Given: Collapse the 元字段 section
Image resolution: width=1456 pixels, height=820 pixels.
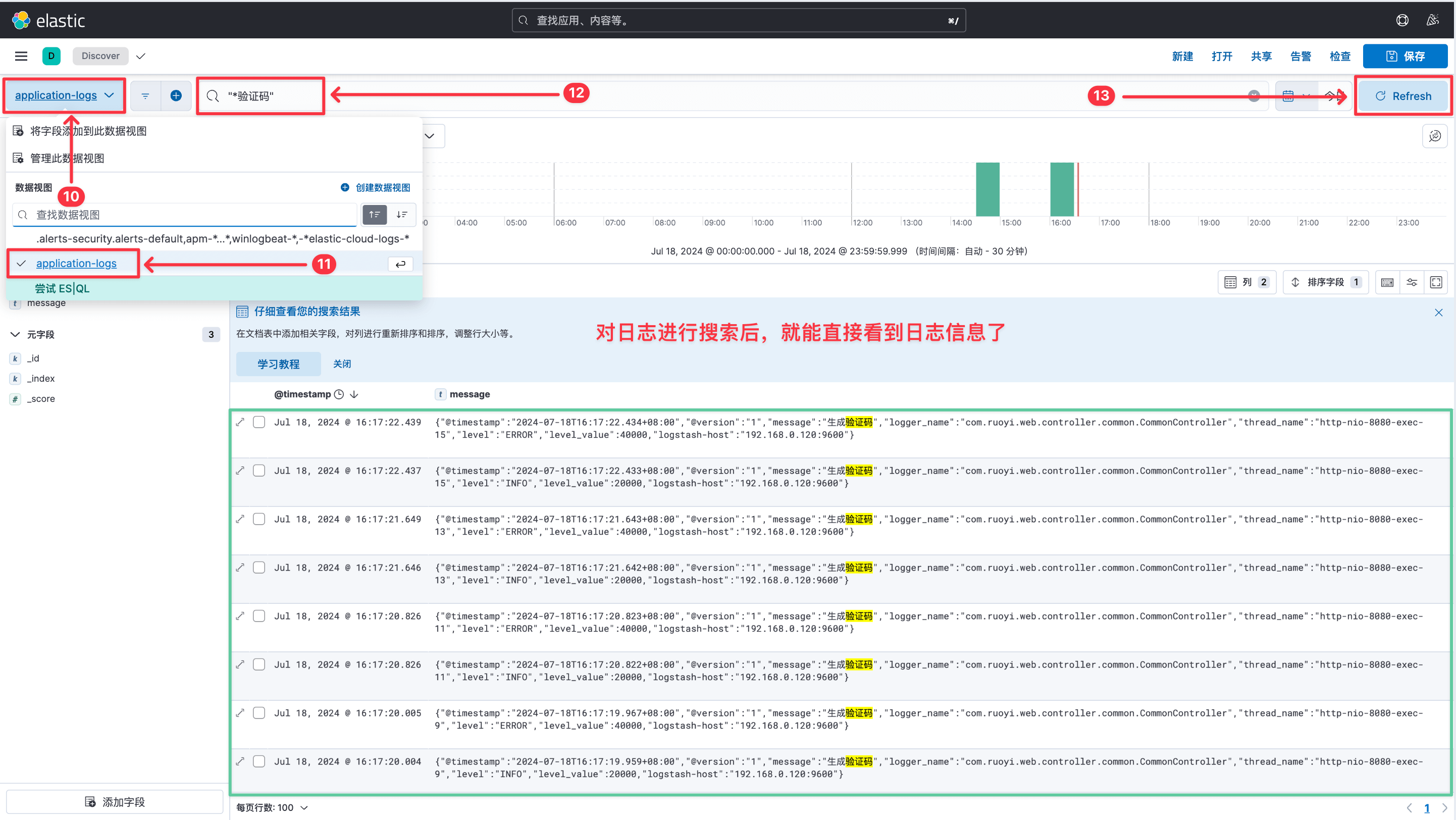Looking at the screenshot, I should (15, 335).
